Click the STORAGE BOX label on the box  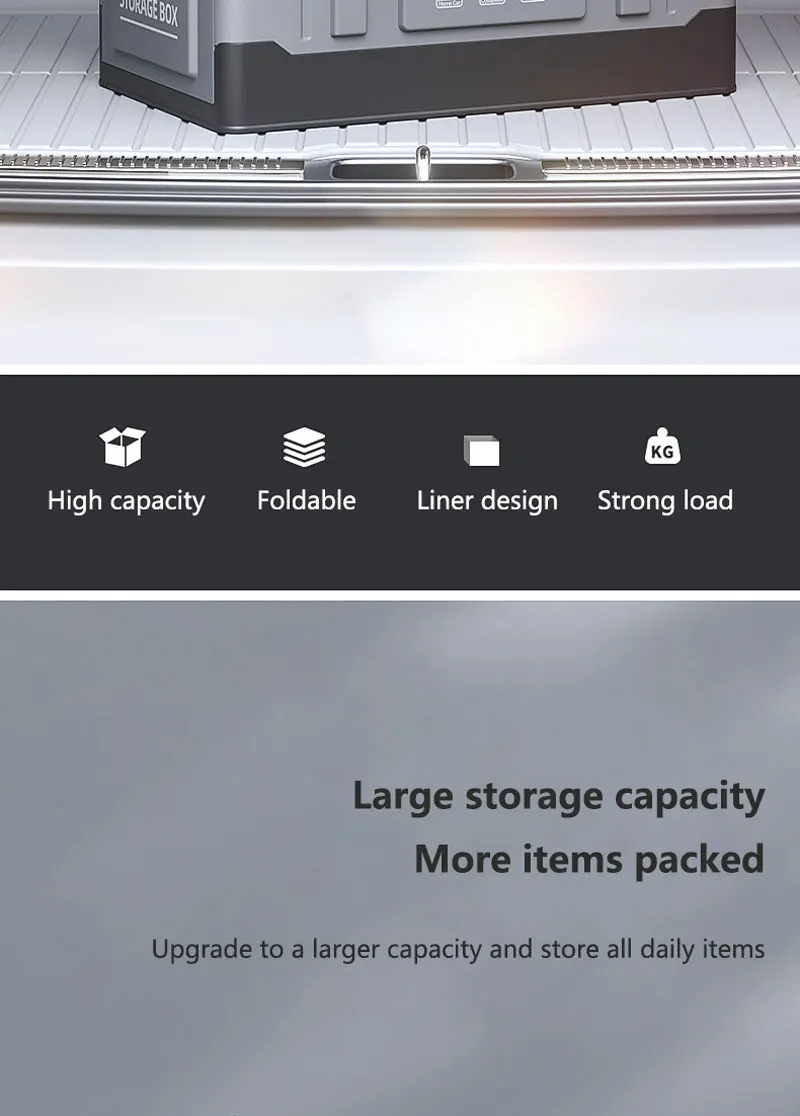pos(148,12)
